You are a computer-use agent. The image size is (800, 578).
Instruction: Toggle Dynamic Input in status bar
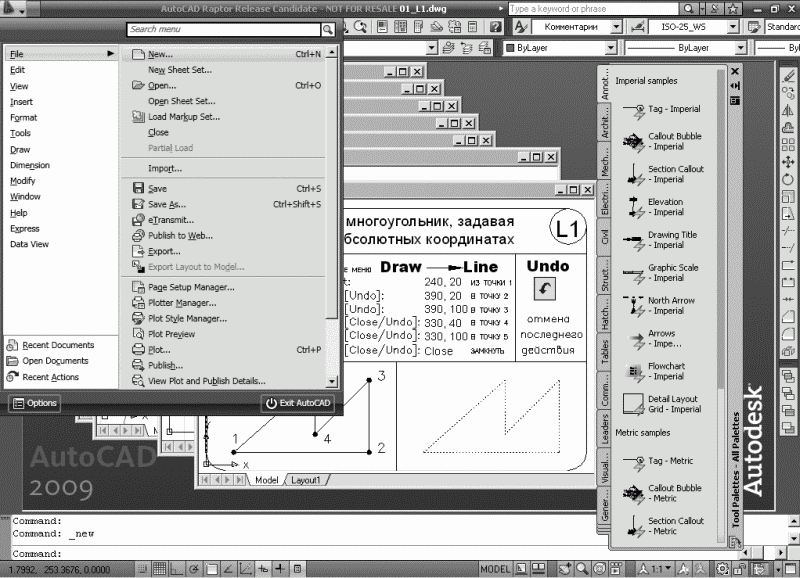pyautogui.click(x=263, y=568)
